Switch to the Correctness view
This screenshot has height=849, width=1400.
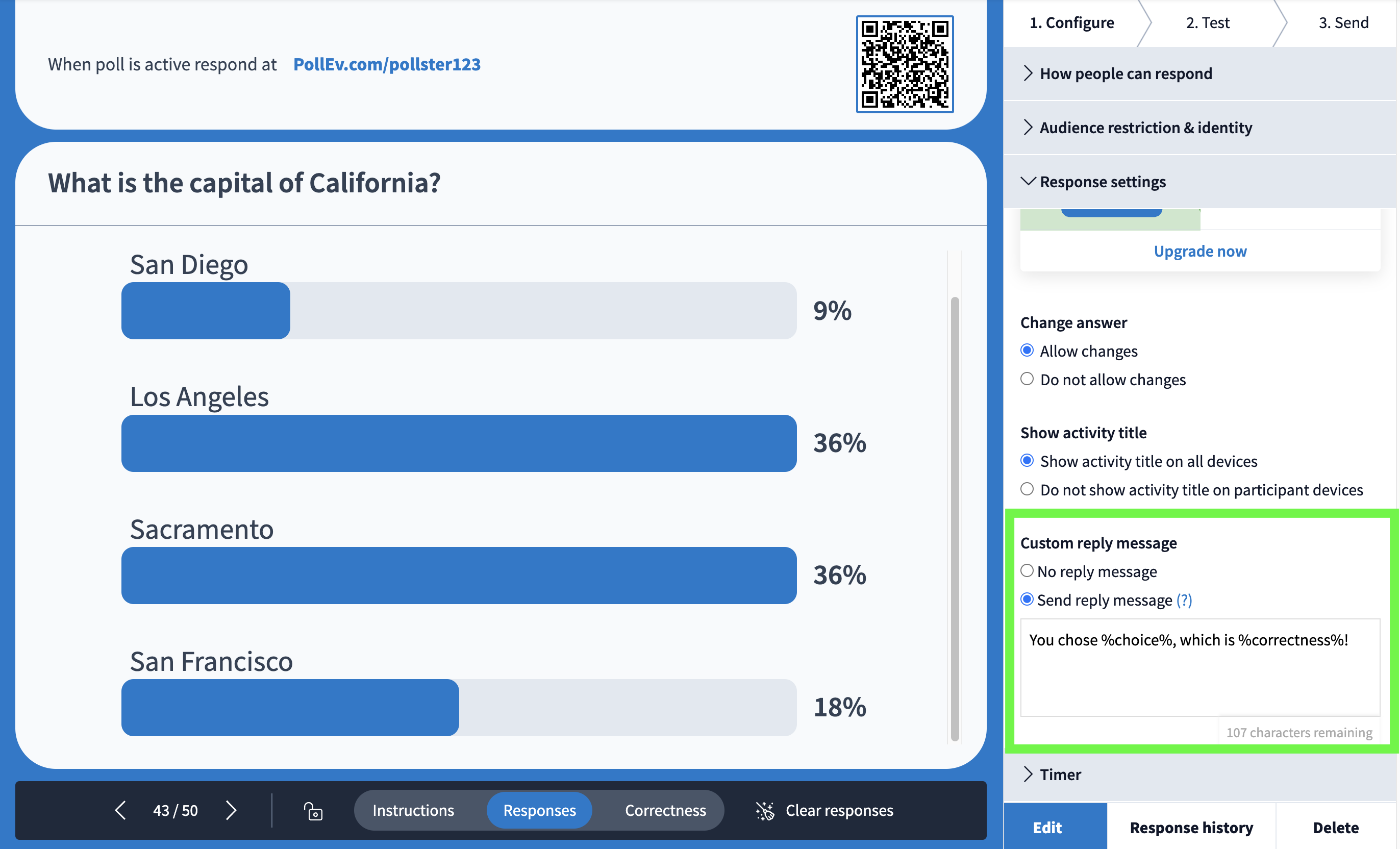(x=665, y=810)
